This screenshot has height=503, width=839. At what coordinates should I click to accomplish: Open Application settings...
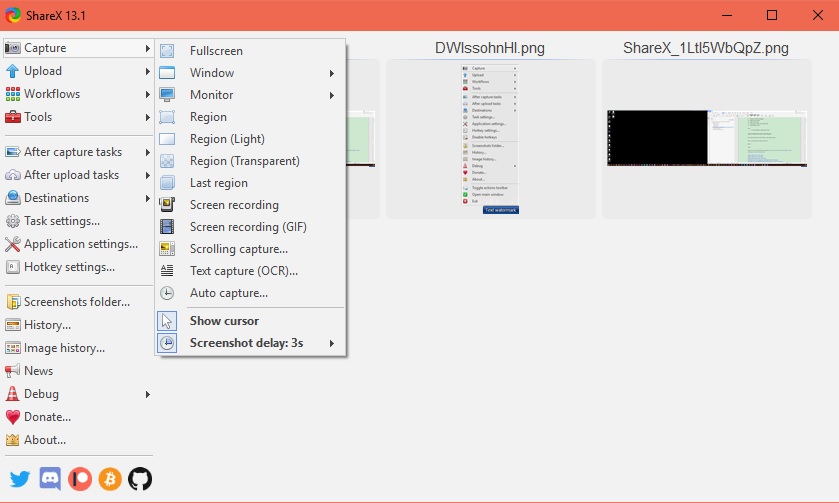pyautogui.click(x=78, y=244)
